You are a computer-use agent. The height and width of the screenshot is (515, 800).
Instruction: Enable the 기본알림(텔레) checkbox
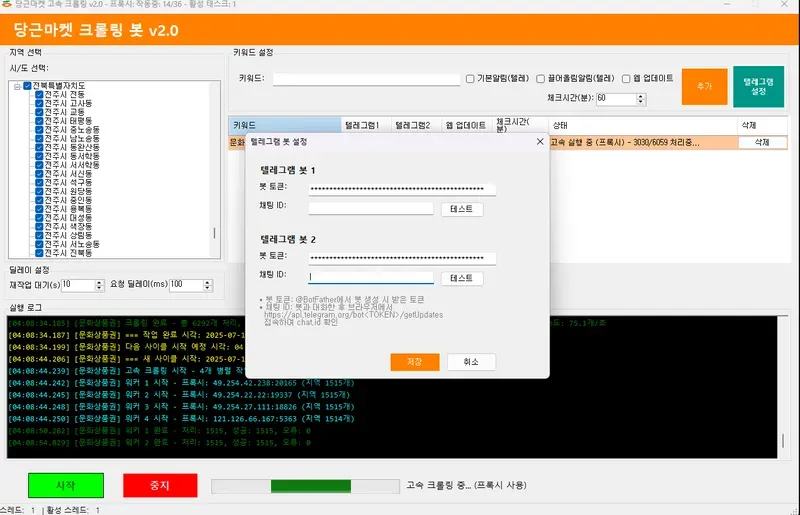pos(470,79)
